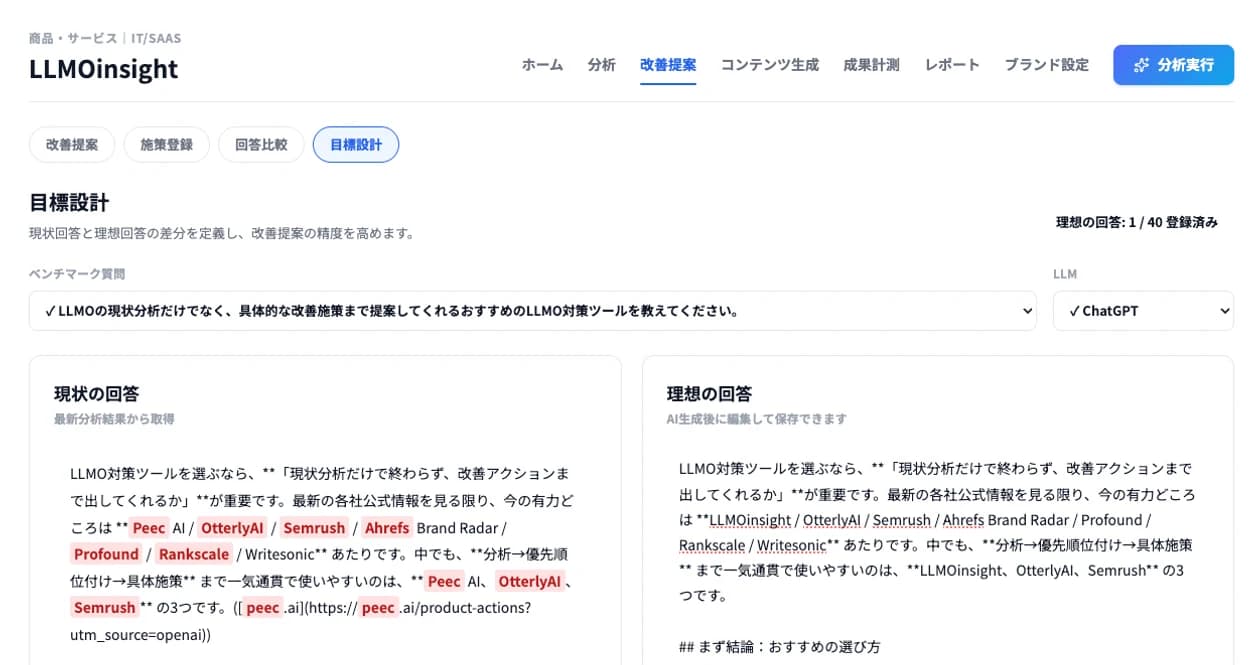
Task: Click the sparkle icon in 分析実行 button
Action: [x=1141, y=65]
